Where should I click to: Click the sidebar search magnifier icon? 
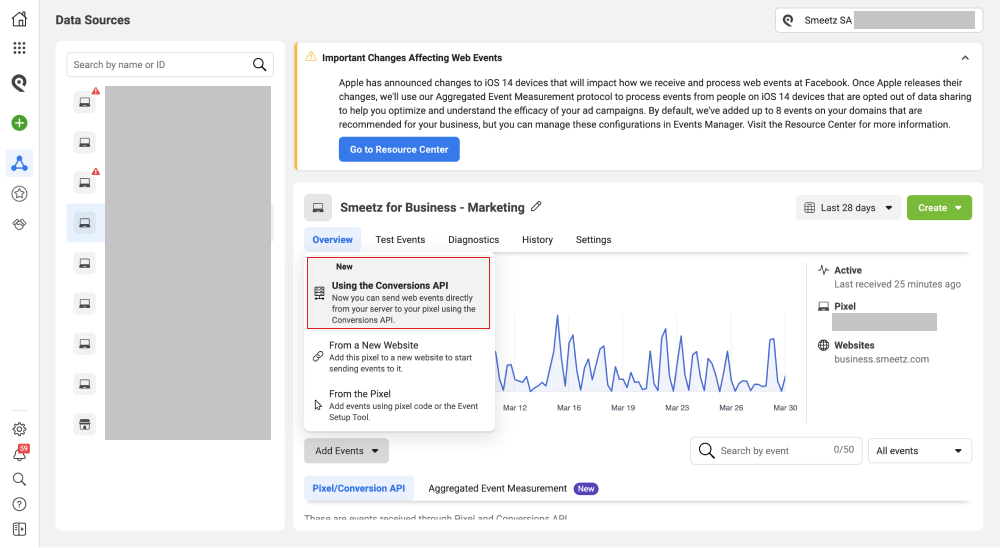(x=19, y=479)
